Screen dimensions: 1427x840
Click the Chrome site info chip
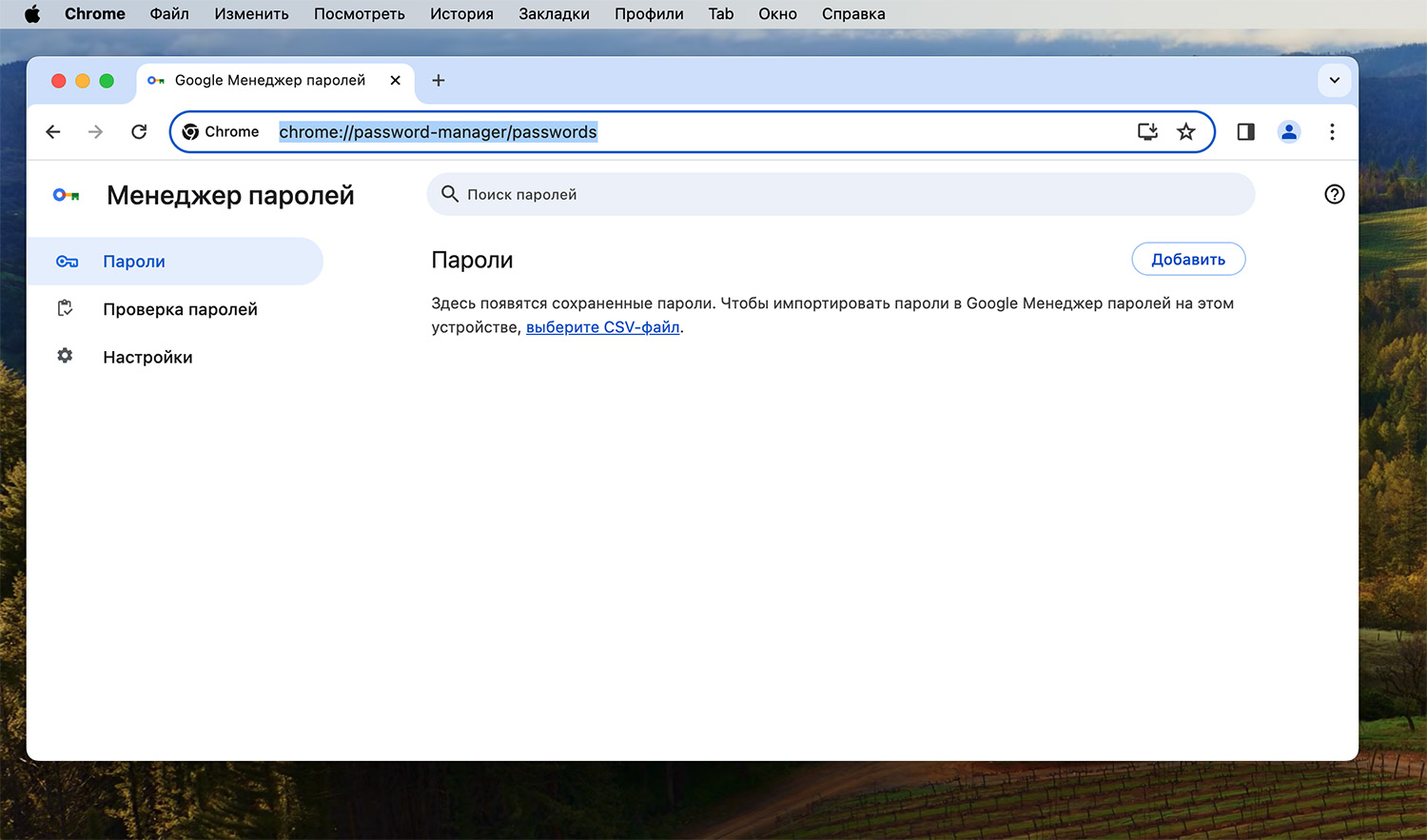(x=221, y=132)
